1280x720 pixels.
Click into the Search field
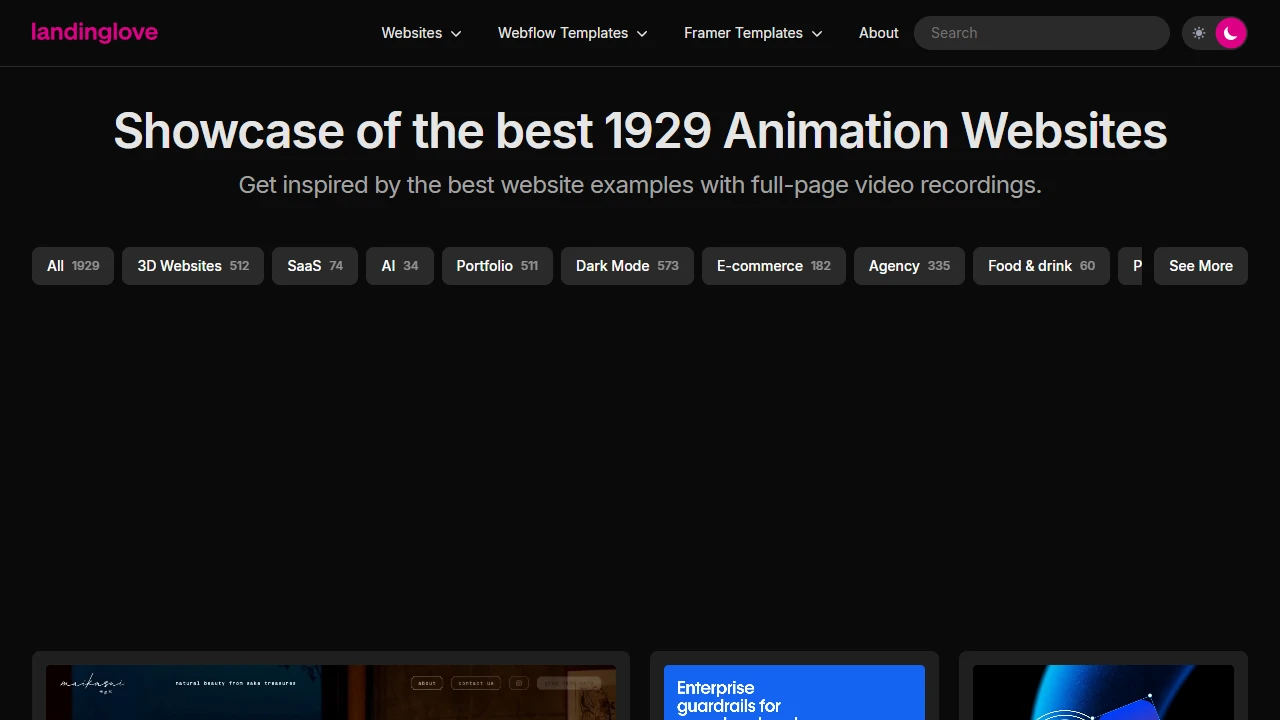pos(1041,33)
